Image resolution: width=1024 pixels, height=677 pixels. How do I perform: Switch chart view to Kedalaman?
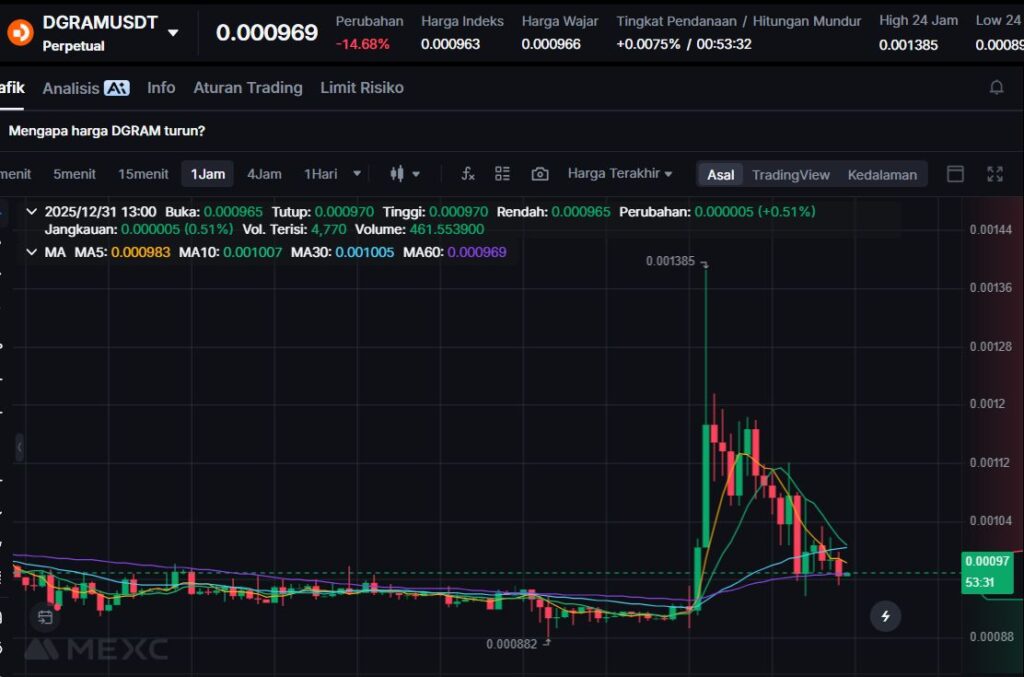pyautogui.click(x=882, y=175)
